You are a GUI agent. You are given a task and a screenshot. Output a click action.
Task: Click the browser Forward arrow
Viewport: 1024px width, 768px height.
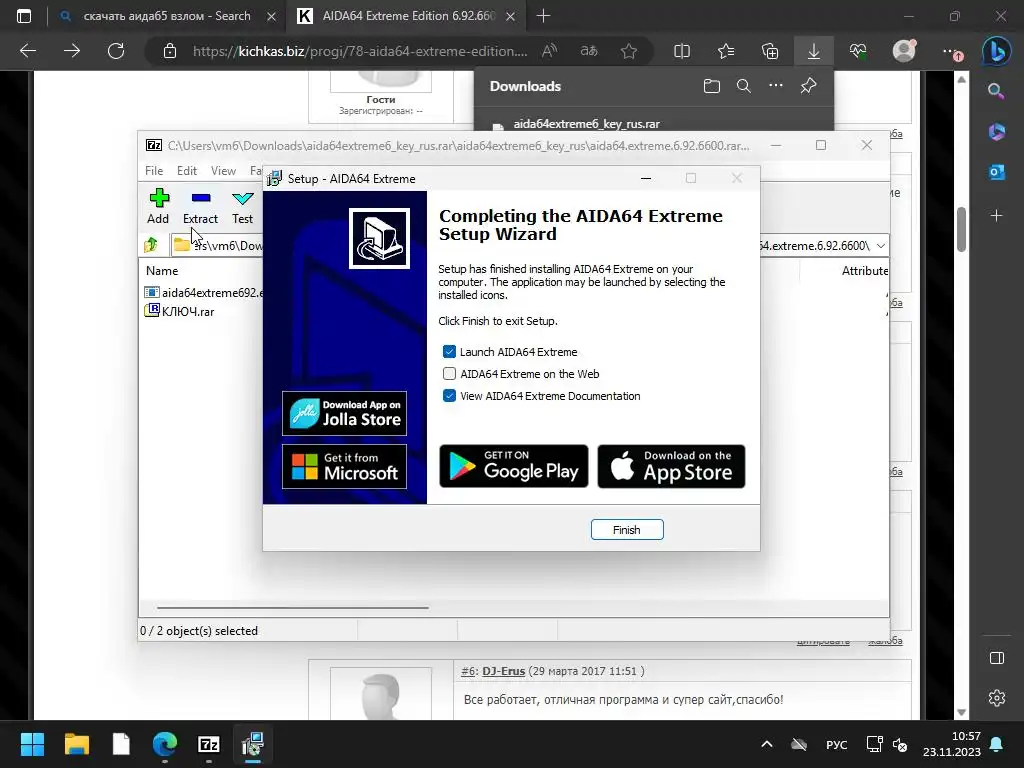(x=72, y=51)
